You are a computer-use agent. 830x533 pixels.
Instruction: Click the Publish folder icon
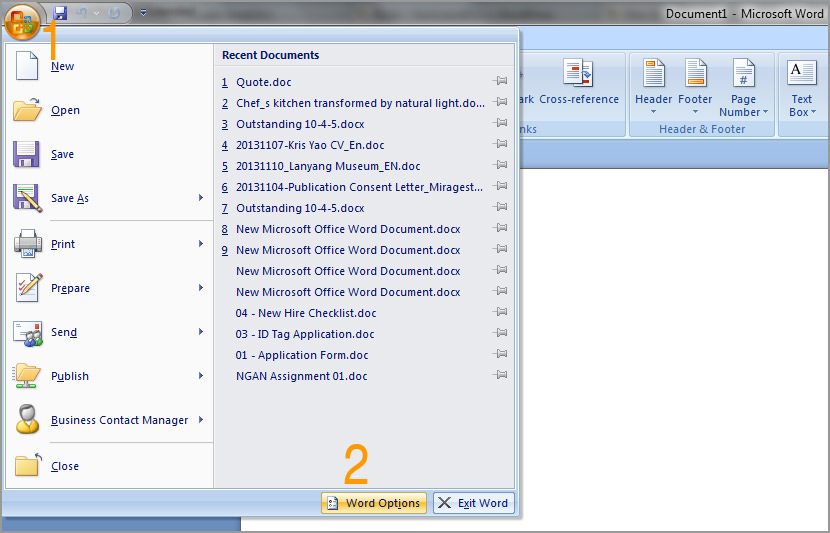(x=26, y=376)
